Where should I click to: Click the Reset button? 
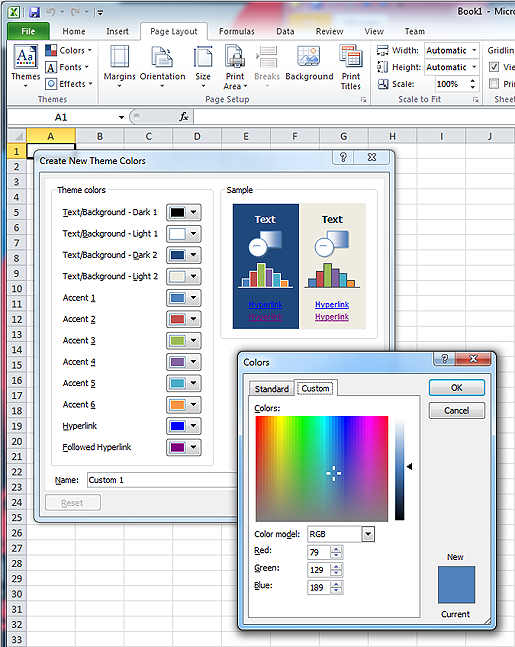pyautogui.click(x=73, y=503)
